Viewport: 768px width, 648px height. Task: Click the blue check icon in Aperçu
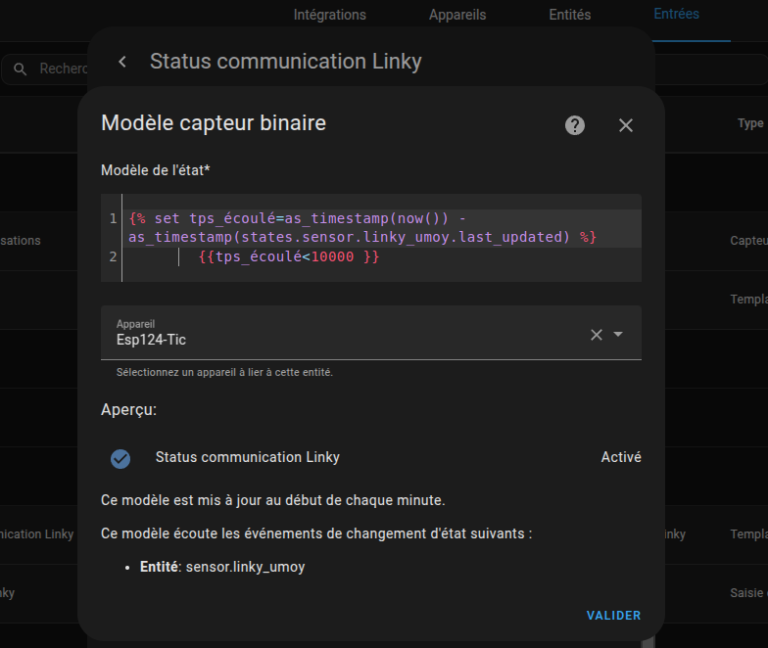click(120, 458)
